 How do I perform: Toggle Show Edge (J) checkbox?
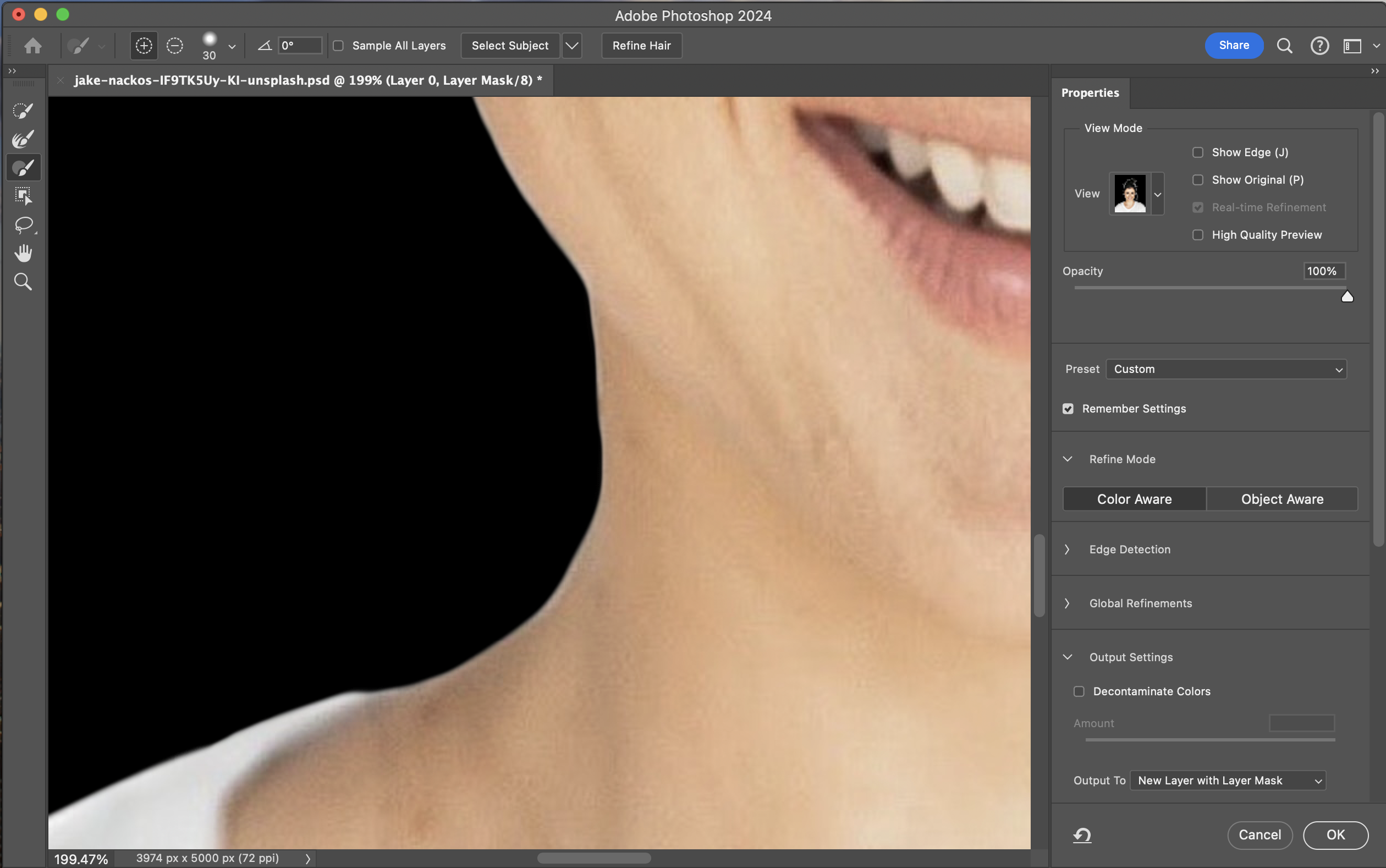point(1198,152)
